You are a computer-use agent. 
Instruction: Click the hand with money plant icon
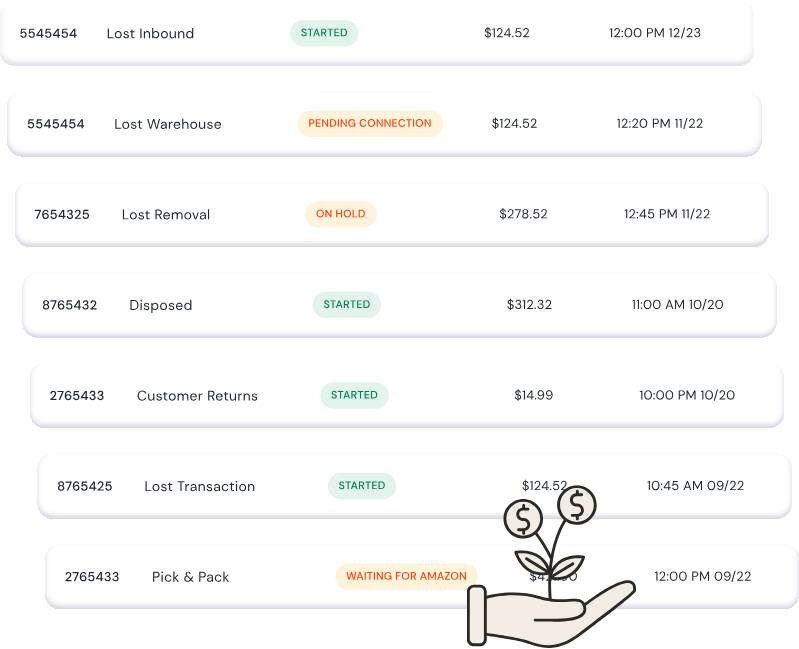(551, 566)
